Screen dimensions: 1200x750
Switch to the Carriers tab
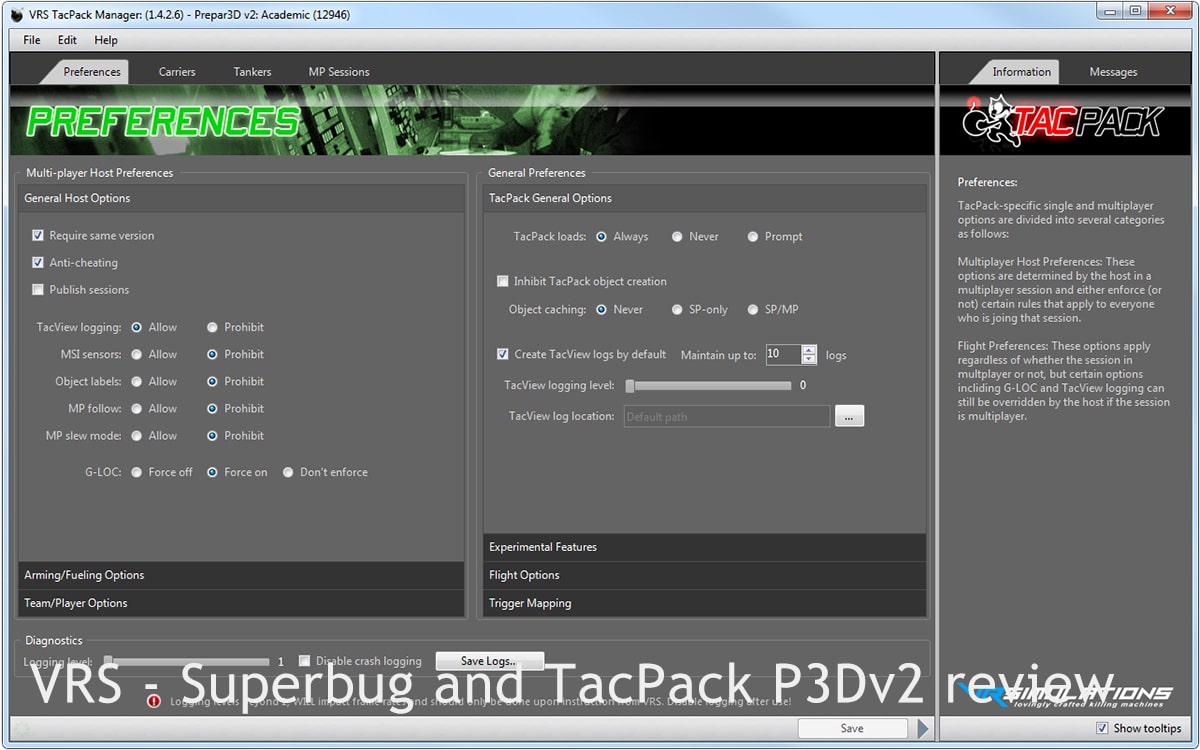[177, 72]
